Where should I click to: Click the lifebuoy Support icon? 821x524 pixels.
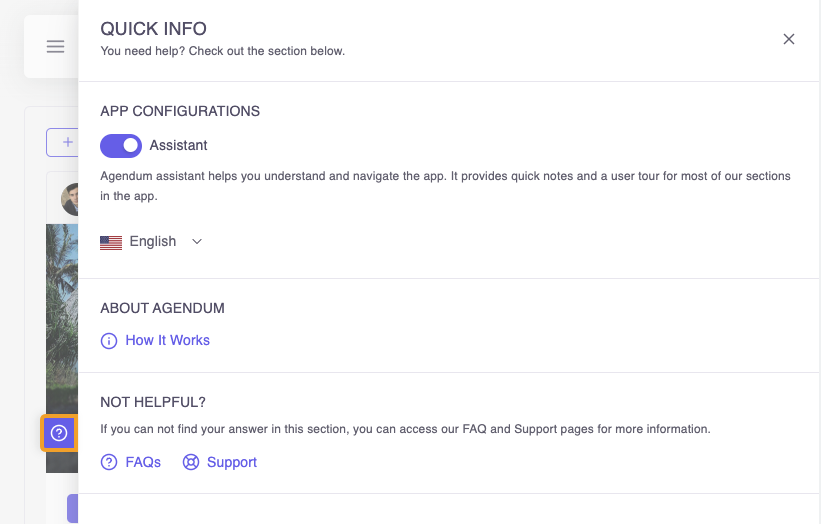click(191, 462)
